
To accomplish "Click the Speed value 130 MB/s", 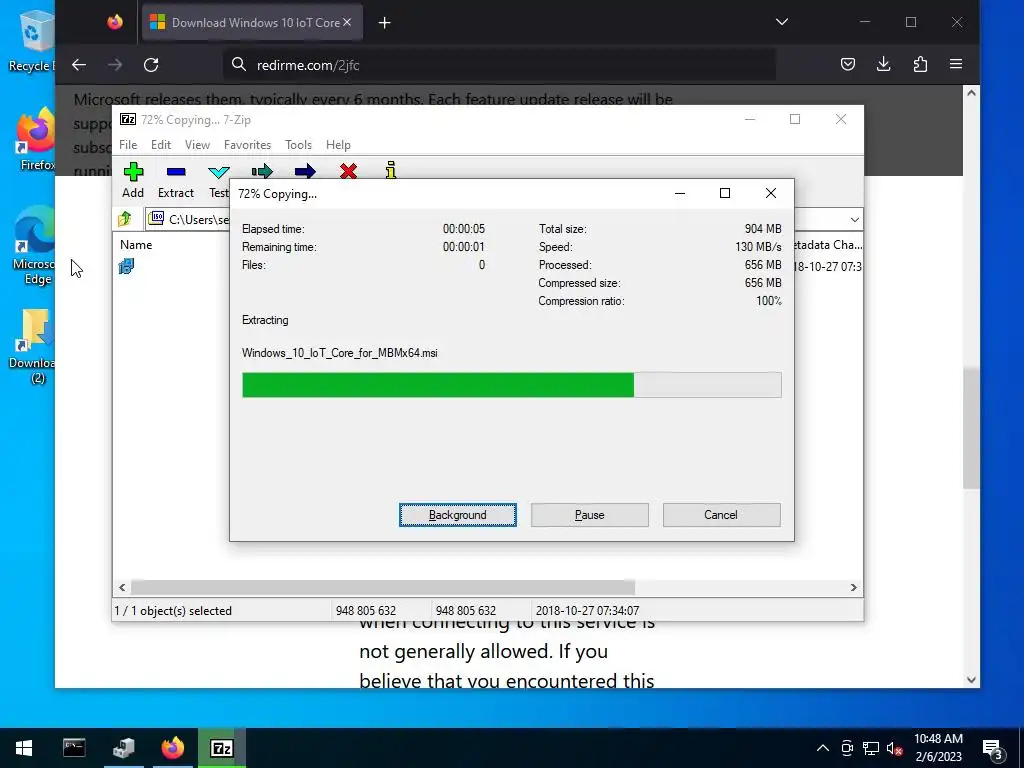I will [758, 247].
